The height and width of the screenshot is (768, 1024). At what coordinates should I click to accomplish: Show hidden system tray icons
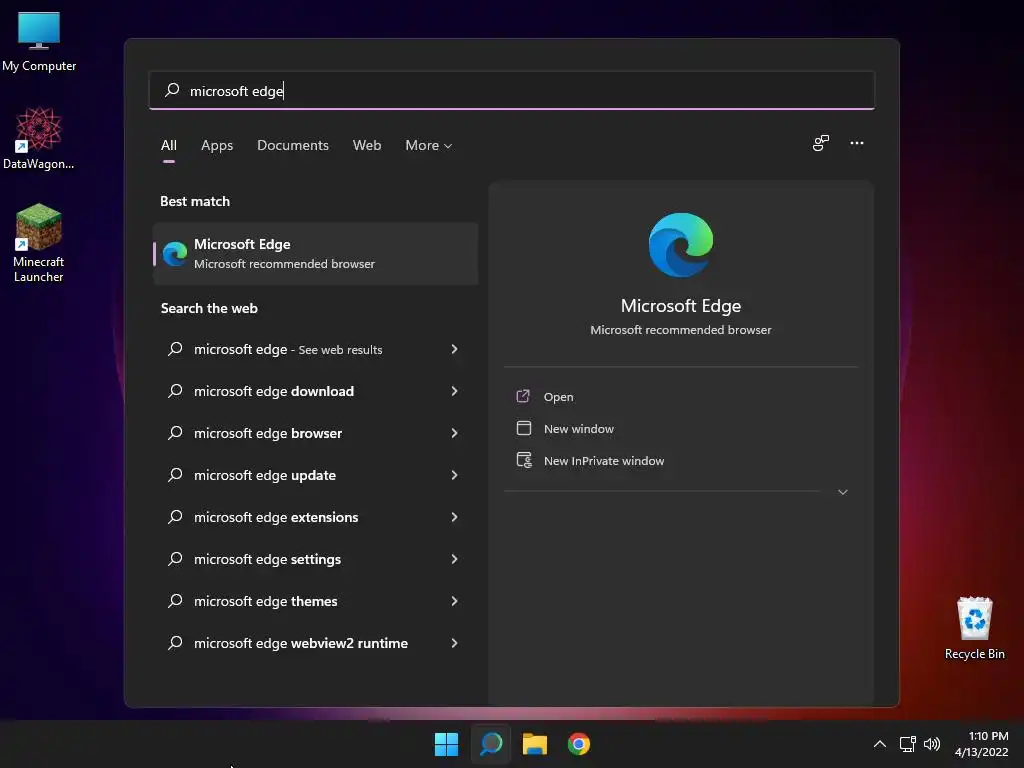pos(880,744)
